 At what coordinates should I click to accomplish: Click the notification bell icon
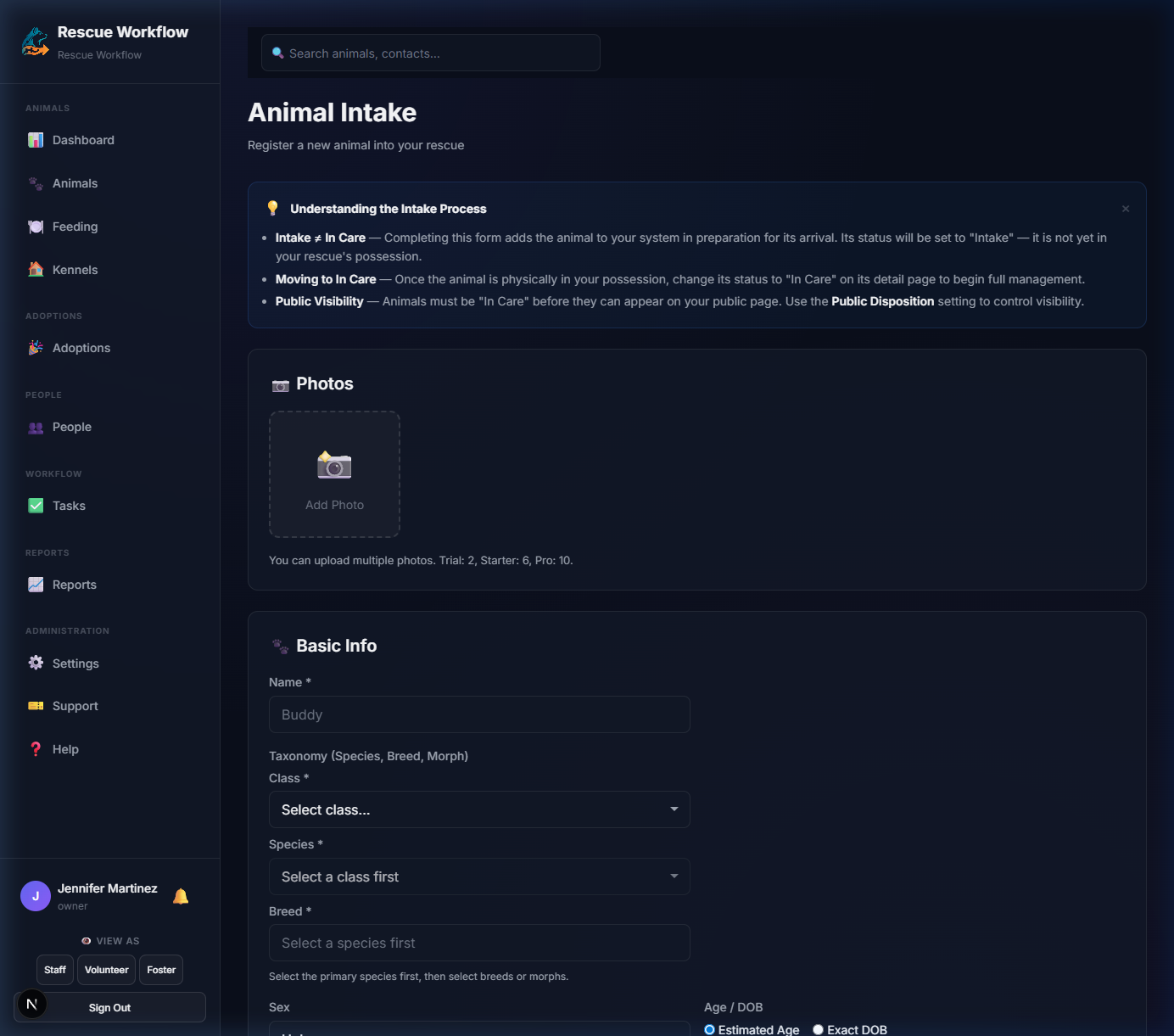tap(181, 896)
